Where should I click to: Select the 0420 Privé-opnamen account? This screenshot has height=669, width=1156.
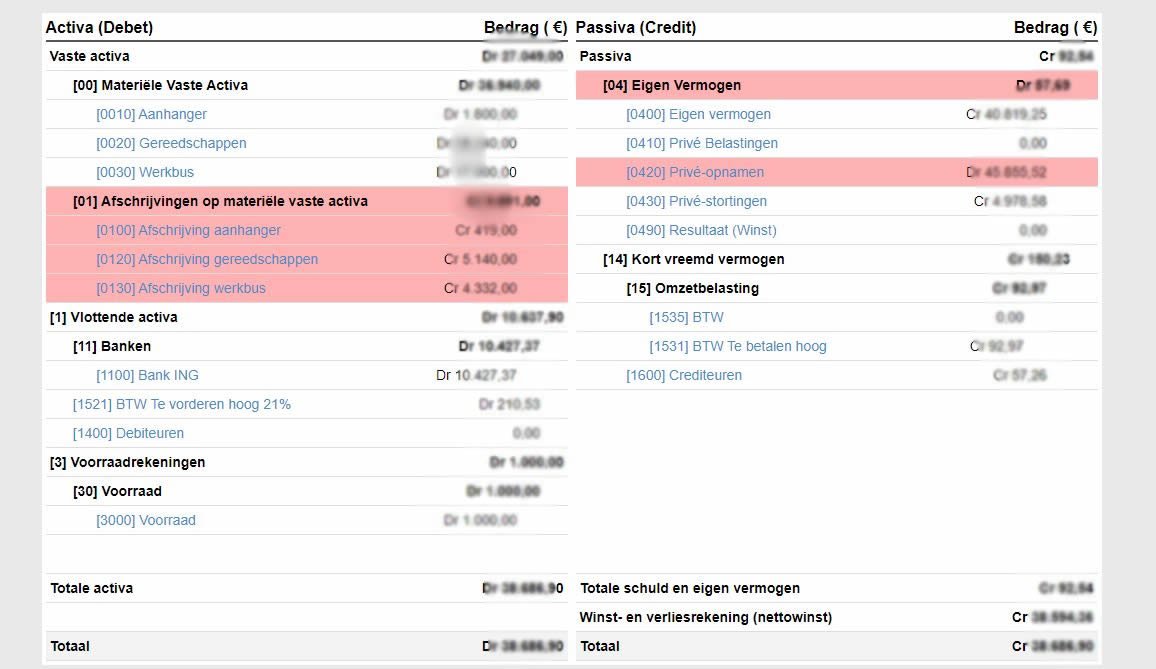695,172
